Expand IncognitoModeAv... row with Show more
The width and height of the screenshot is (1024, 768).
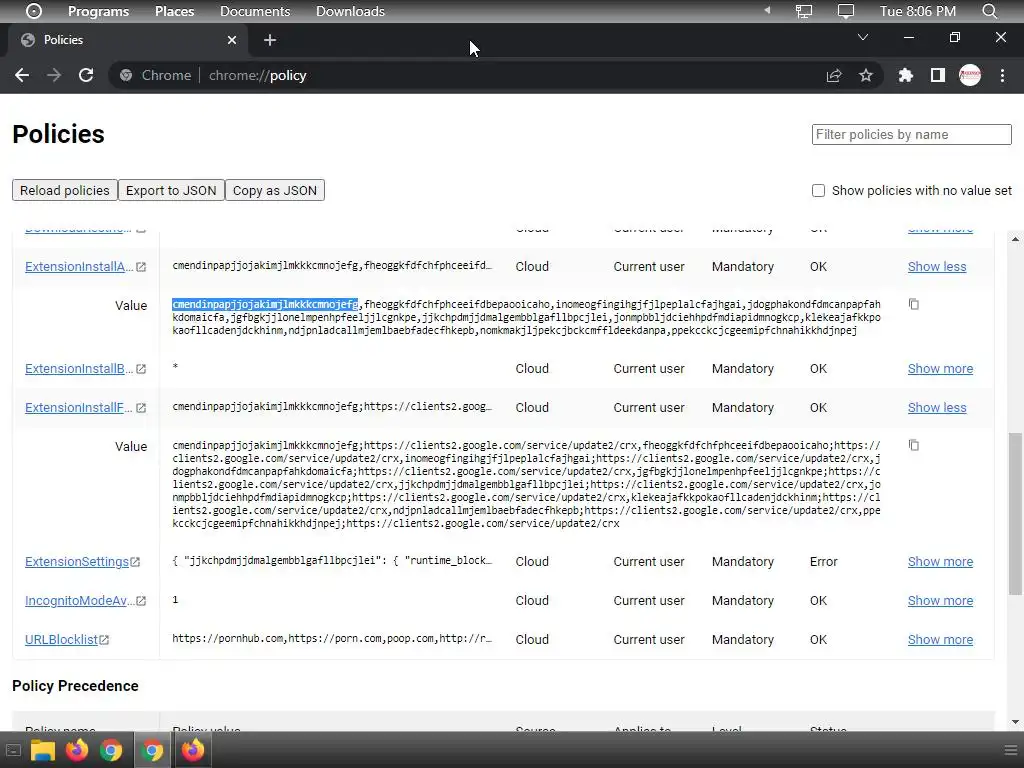(x=940, y=600)
